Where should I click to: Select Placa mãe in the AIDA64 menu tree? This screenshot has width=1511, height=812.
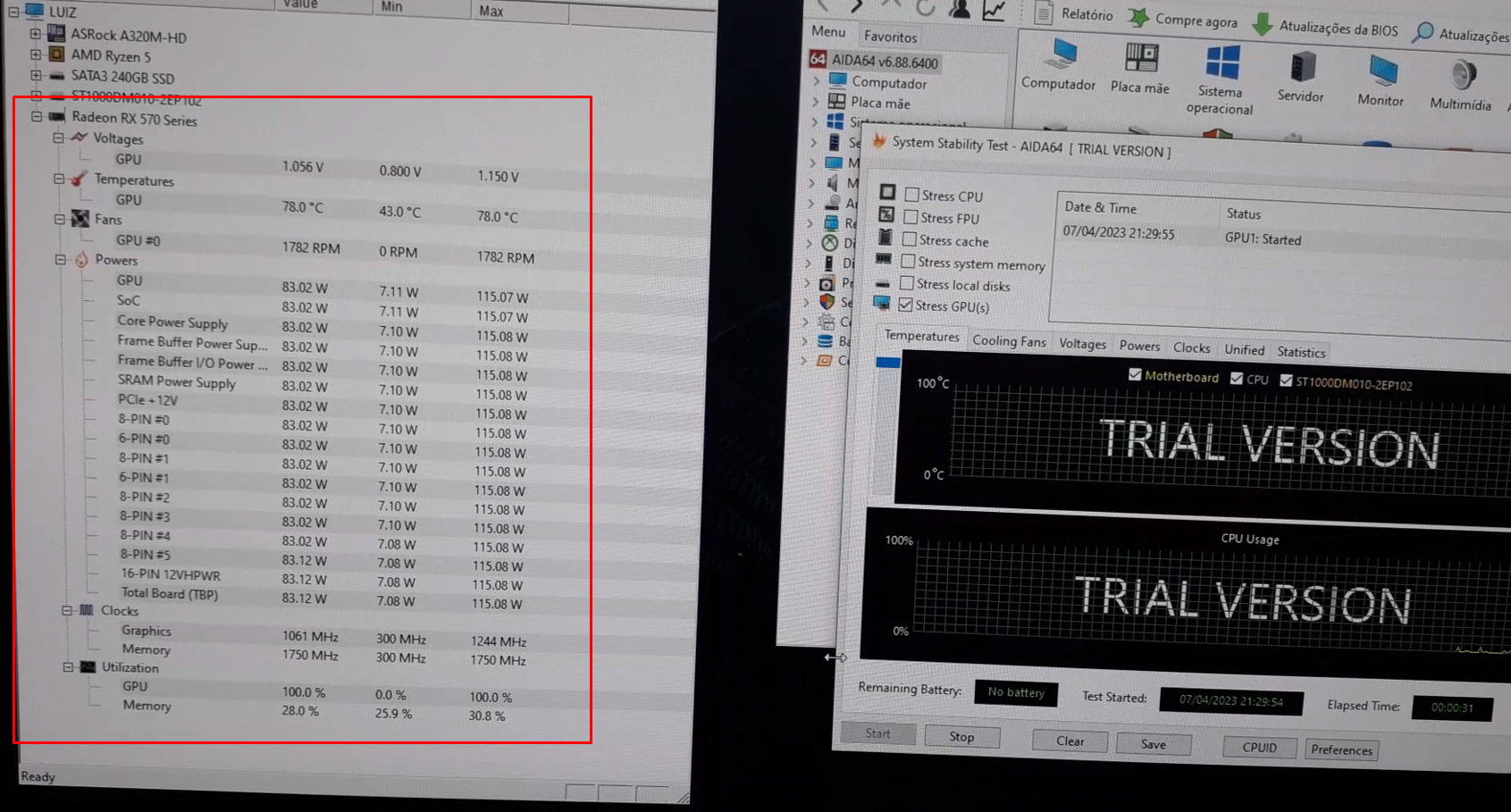[x=870, y=102]
